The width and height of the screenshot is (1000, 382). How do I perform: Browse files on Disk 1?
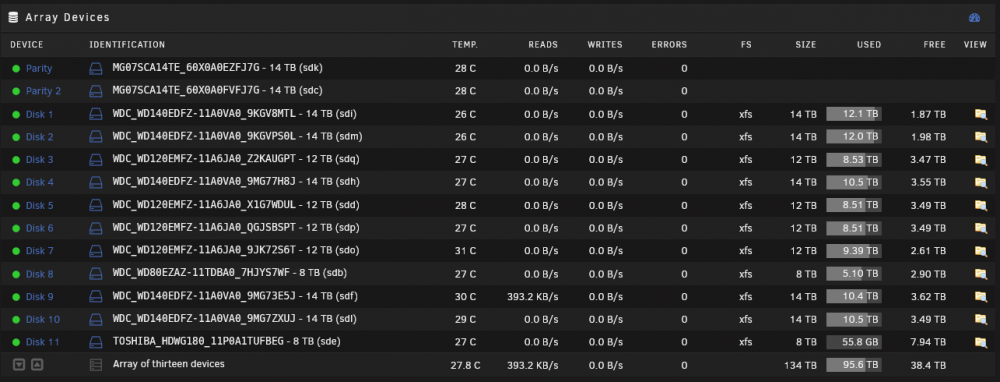981,114
